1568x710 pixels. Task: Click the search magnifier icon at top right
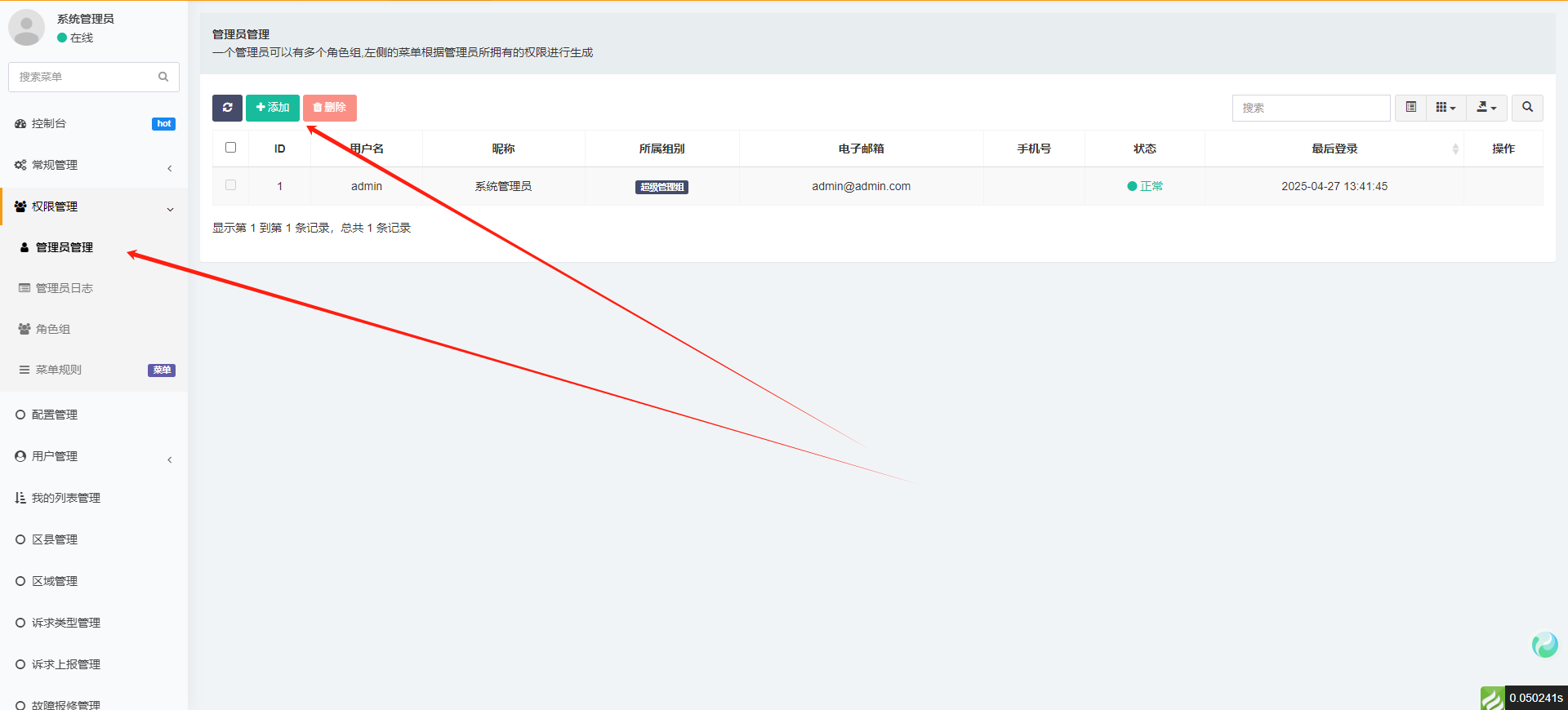[1527, 108]
